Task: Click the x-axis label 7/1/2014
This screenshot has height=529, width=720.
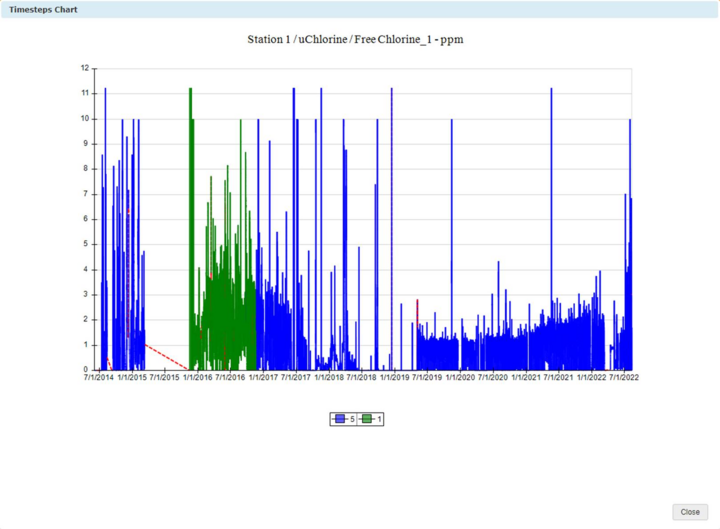Action: [x=98, y=377]
